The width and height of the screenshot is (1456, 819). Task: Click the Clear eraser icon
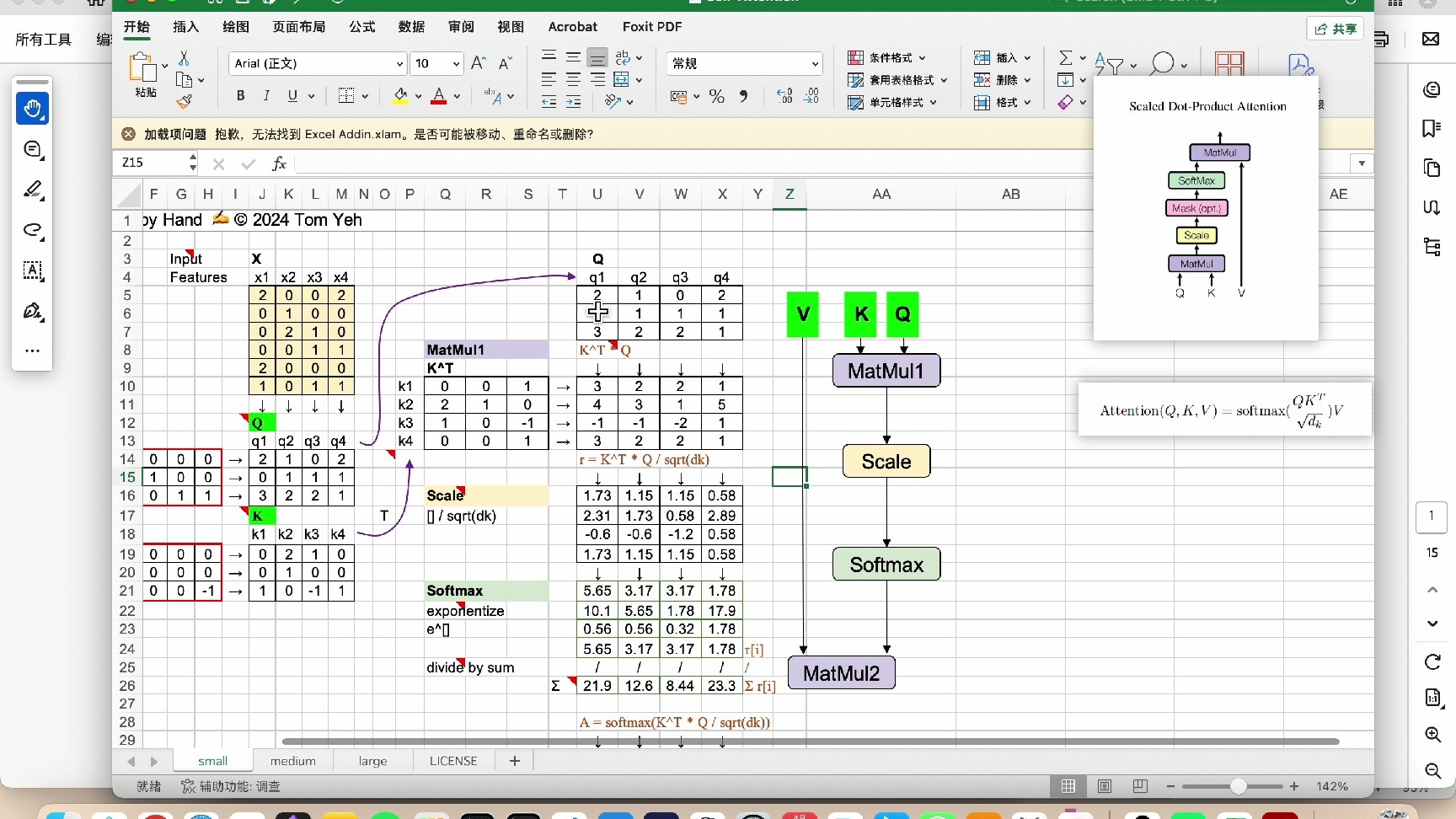[1066, 102]
